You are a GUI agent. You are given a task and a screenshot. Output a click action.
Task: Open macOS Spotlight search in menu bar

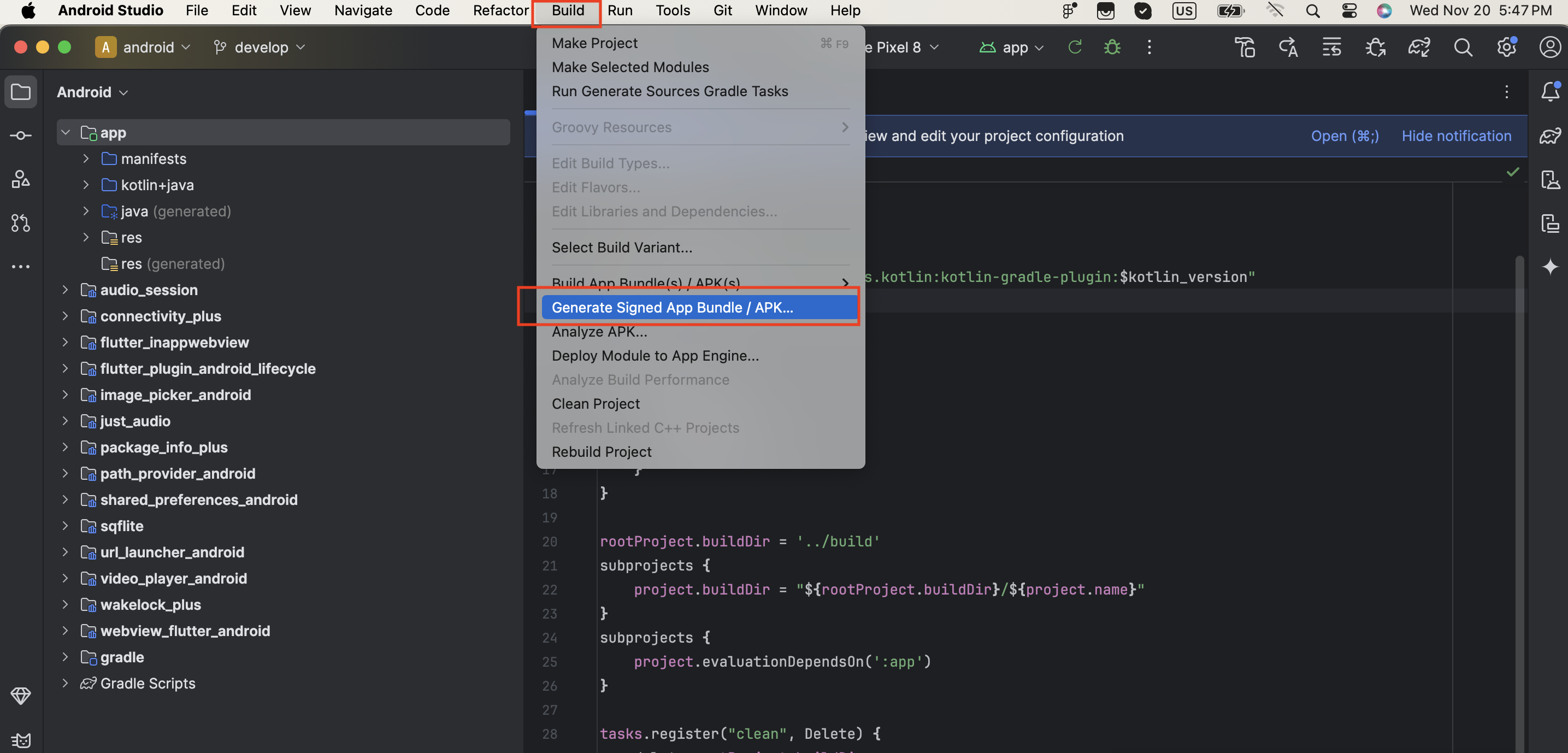[1312, 10]
